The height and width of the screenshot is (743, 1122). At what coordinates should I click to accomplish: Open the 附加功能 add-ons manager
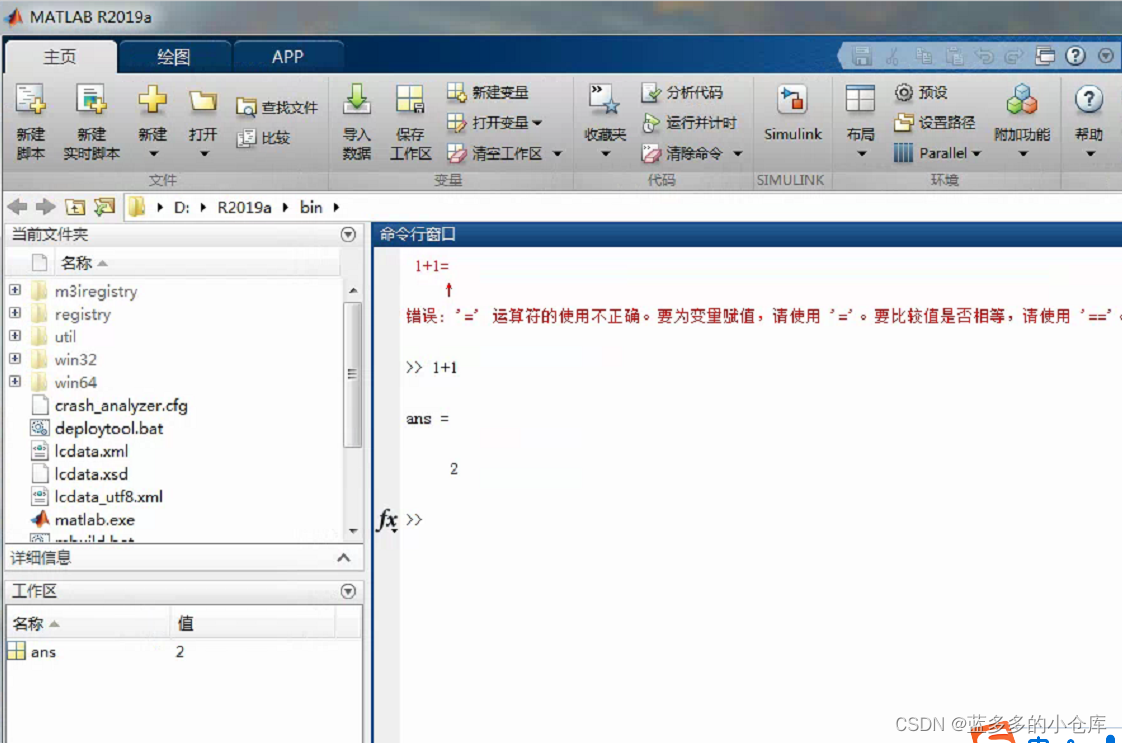[1022, 120]
